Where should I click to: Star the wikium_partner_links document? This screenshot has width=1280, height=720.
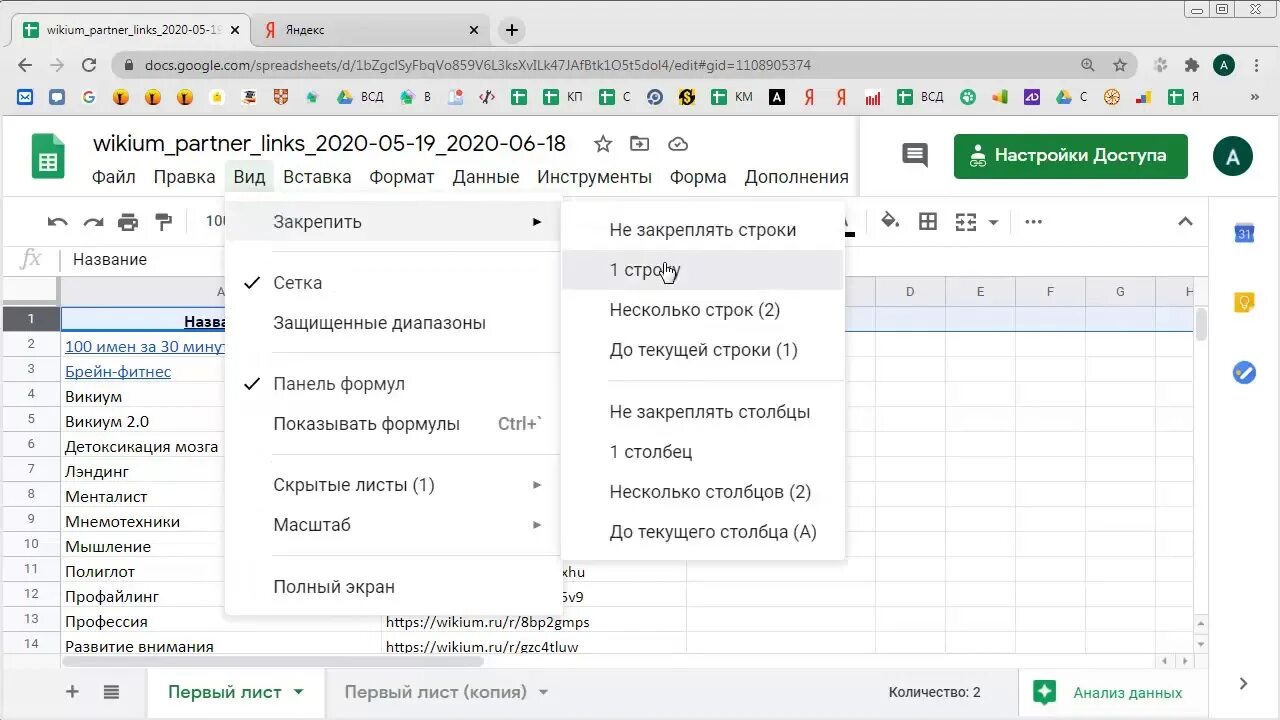(602, 144)
